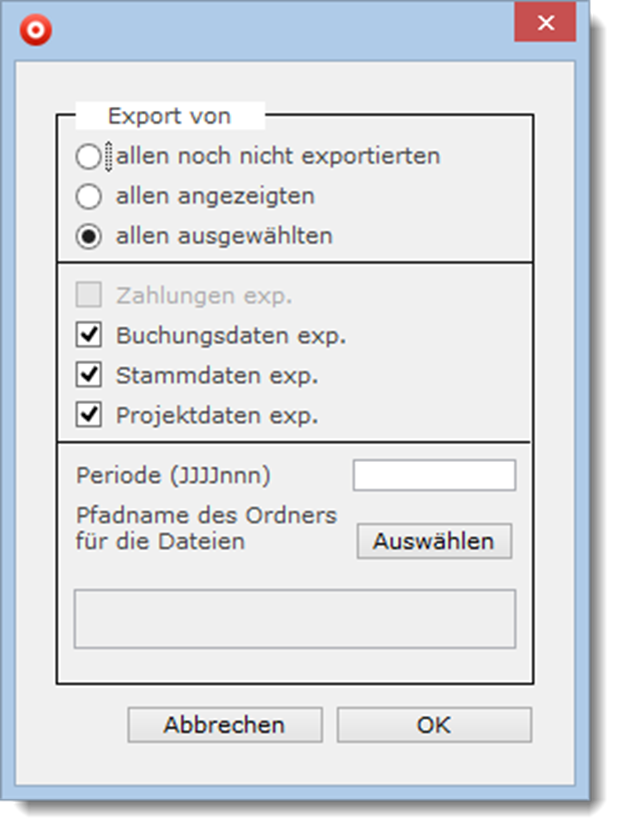This screenshot has height=831, width=620.
Task: Click the 'Stammdaten exp.' label text
Action: point(217,376)
